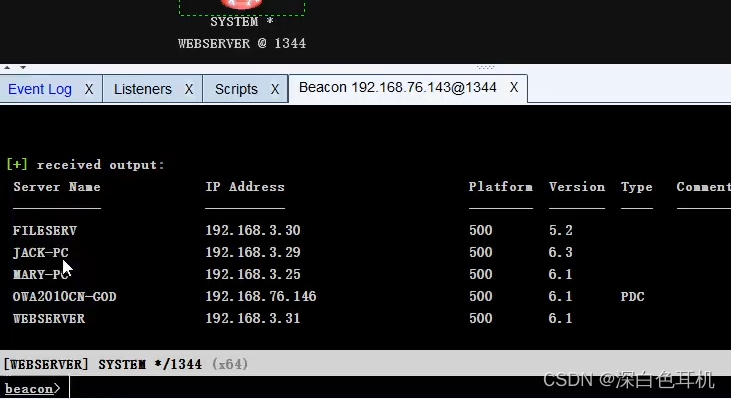Screen dimensions: 731x399
Task: Click OWA2010CN-GOD server name
Action: (64, 296)
